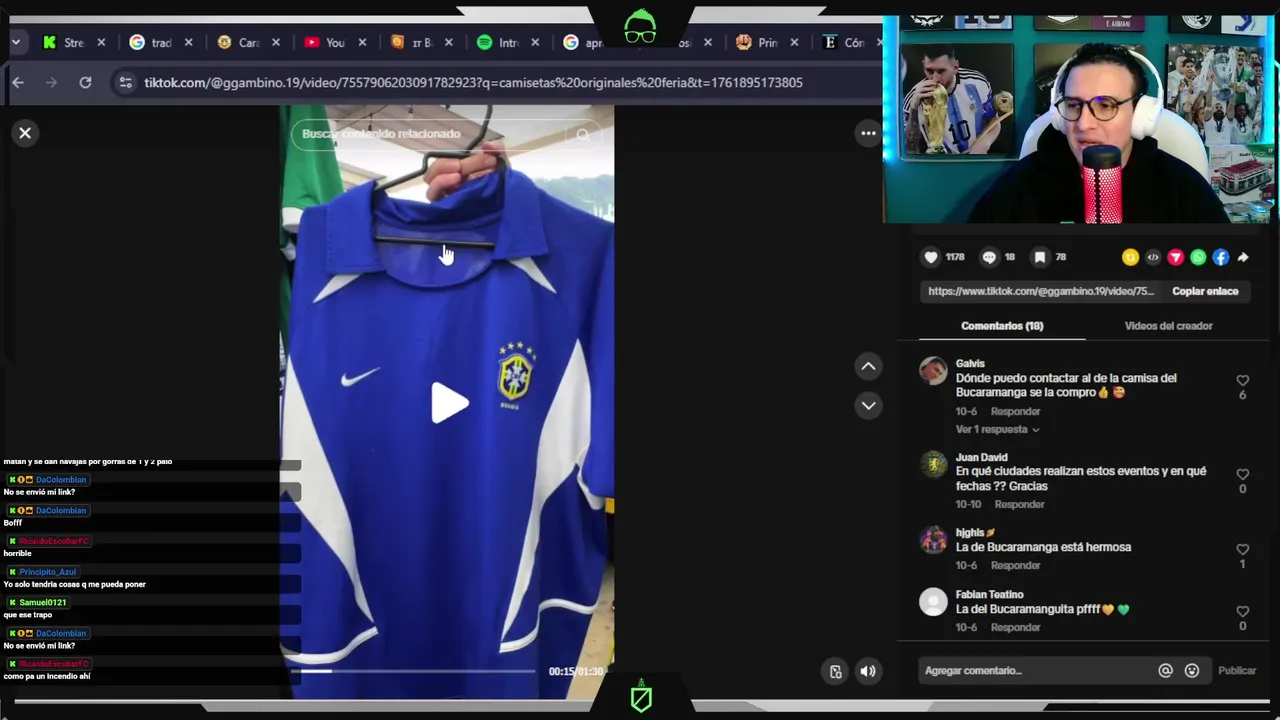1280x720 pixels.
Task: Like the comment by Juan David
Action: 1243,474
